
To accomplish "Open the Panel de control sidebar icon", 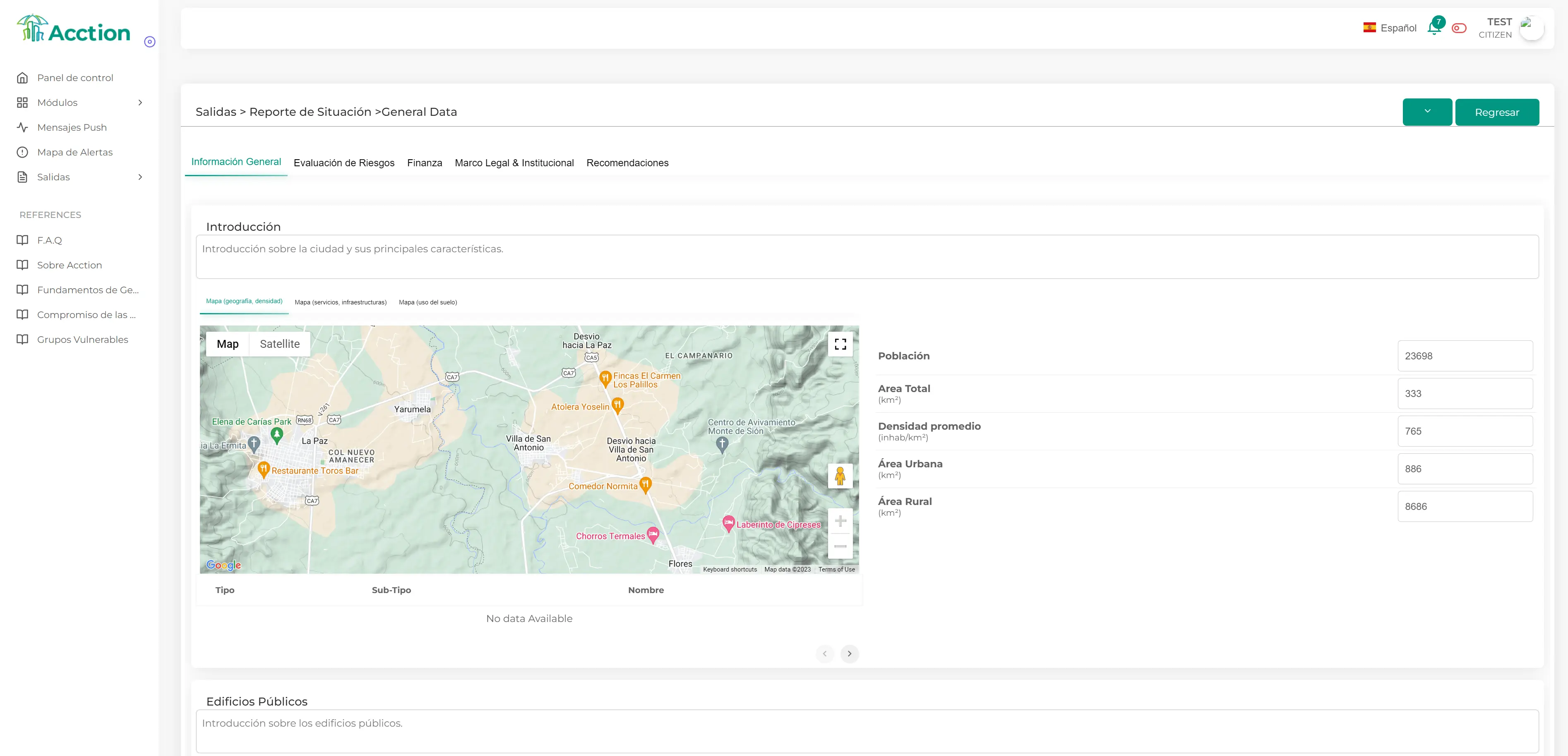I will tap(22, 78).
